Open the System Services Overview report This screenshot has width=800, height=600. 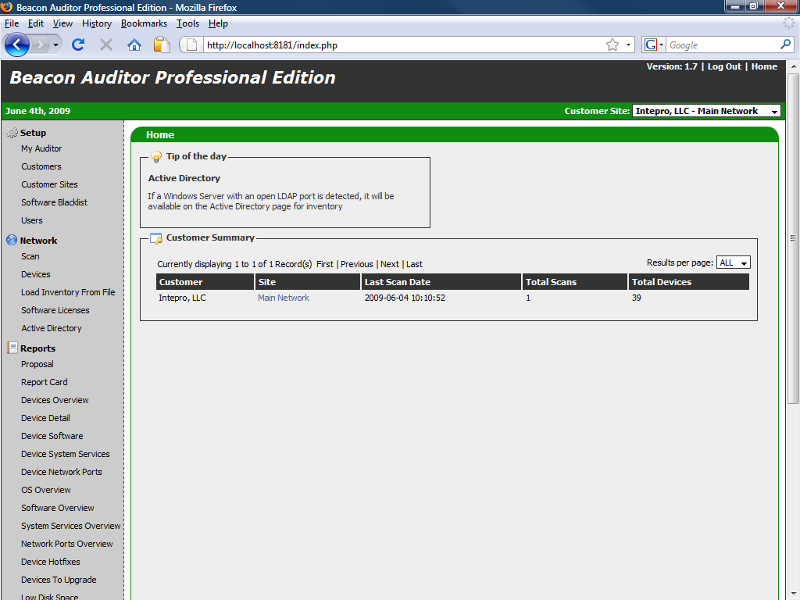coord(71,526)
